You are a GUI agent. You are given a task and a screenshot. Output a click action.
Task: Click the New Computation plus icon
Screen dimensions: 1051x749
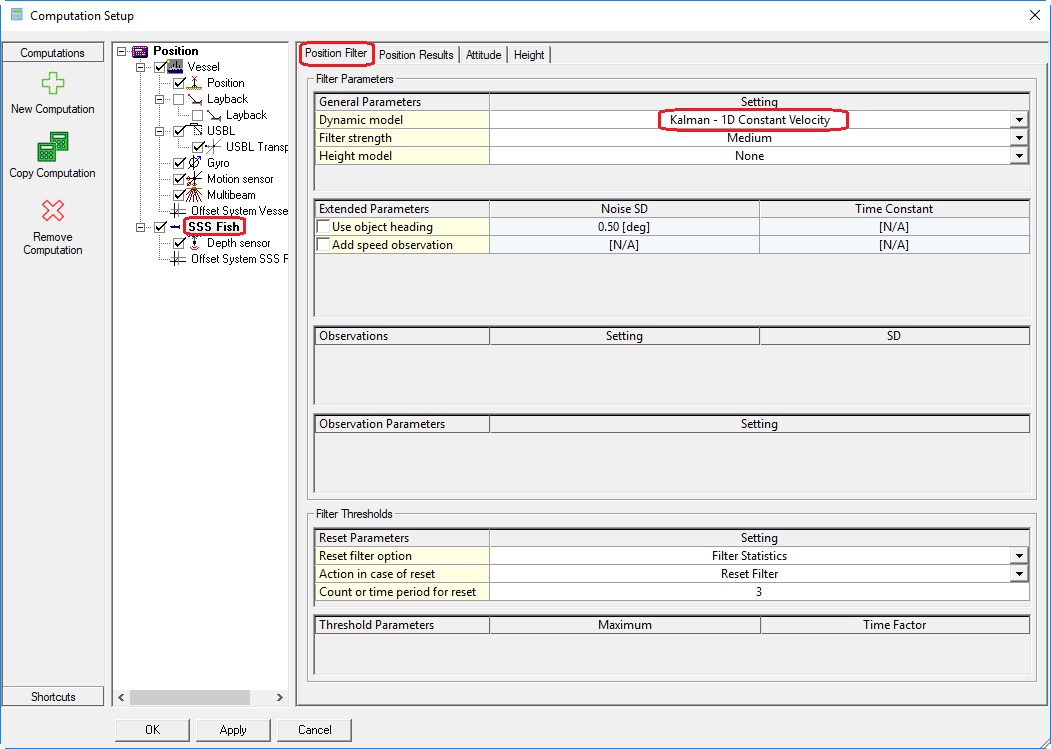(52, 84)
